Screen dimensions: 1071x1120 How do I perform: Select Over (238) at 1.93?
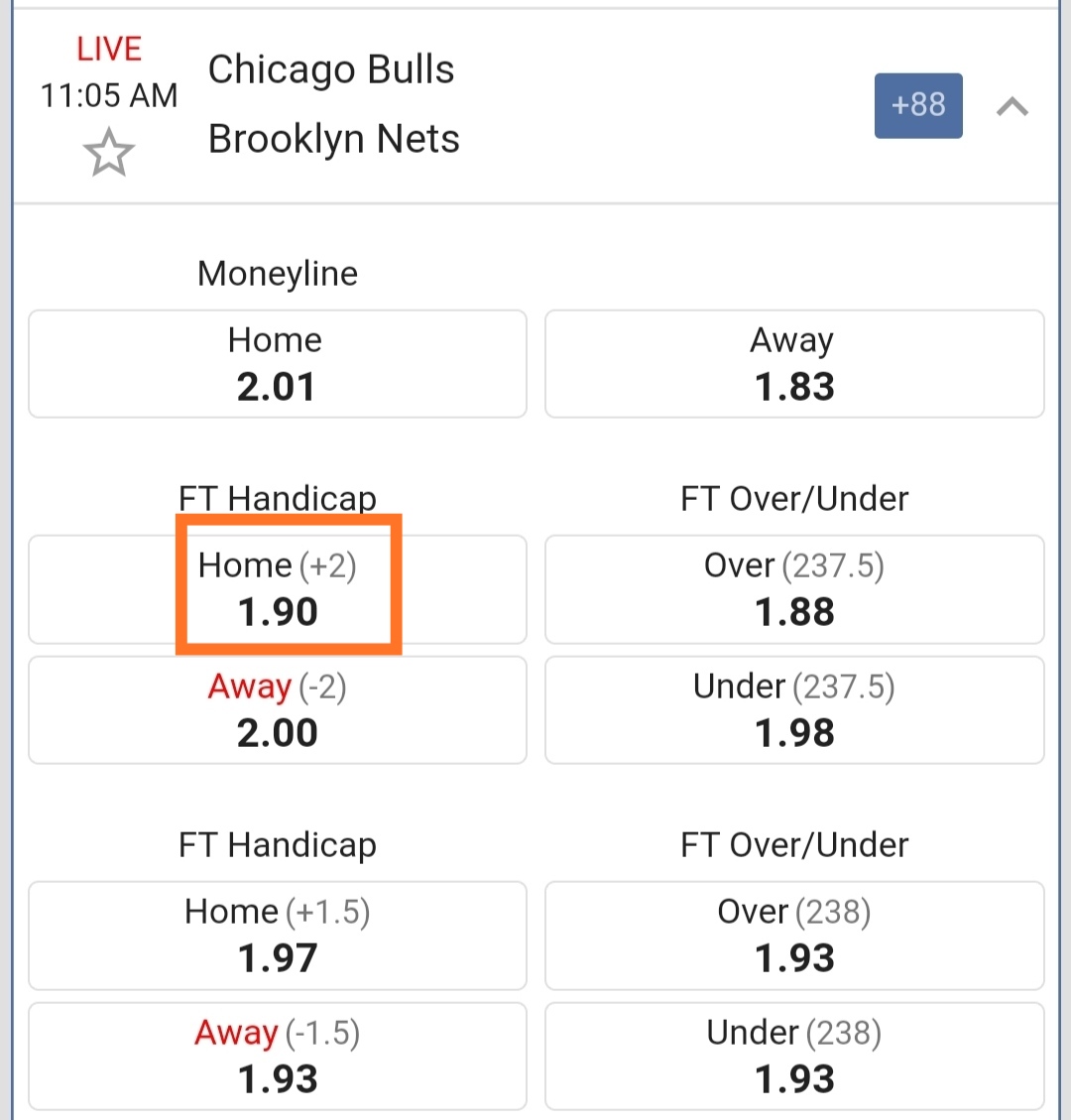[x=794, y=935]
